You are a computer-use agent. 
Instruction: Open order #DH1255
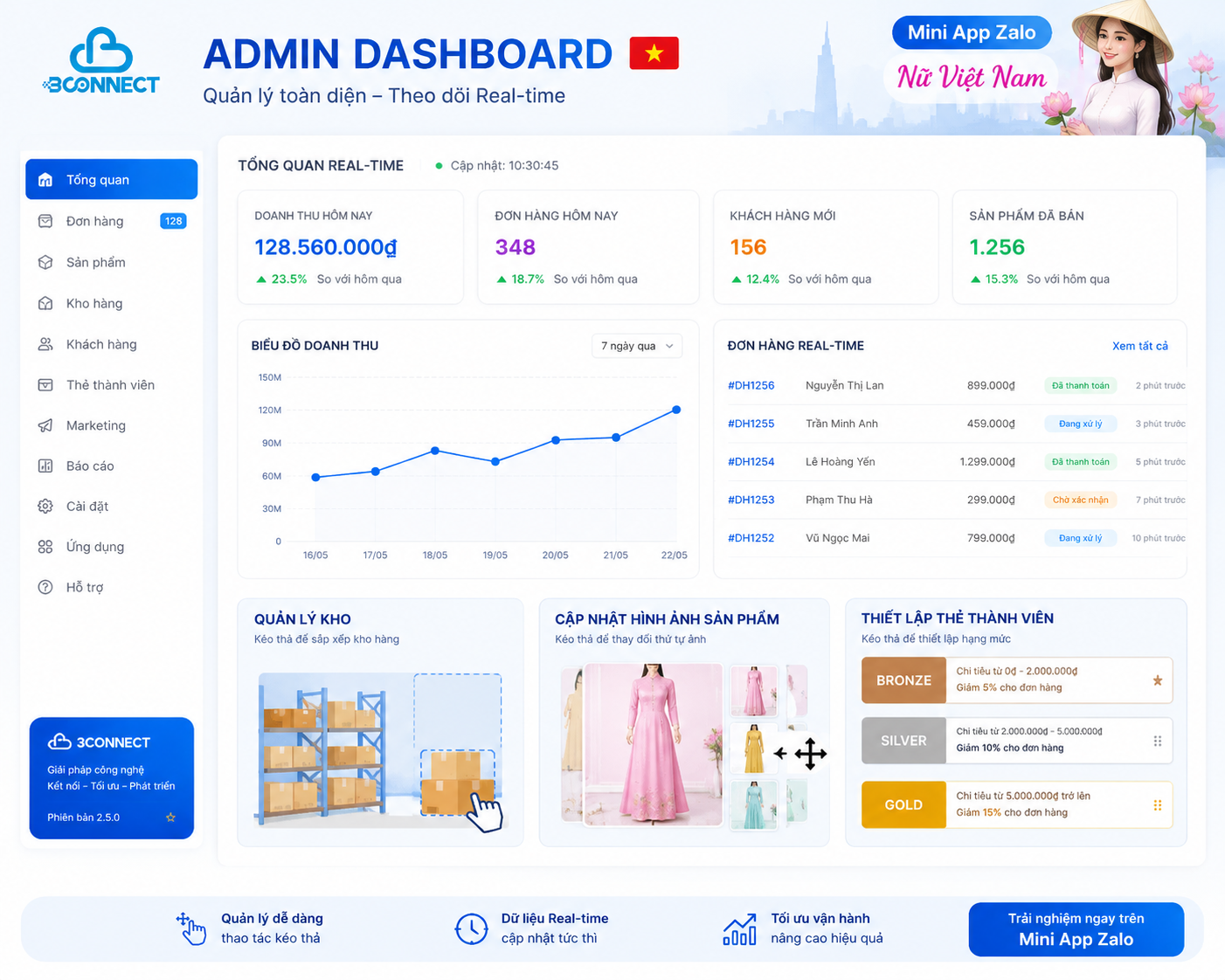pos(751,424)
